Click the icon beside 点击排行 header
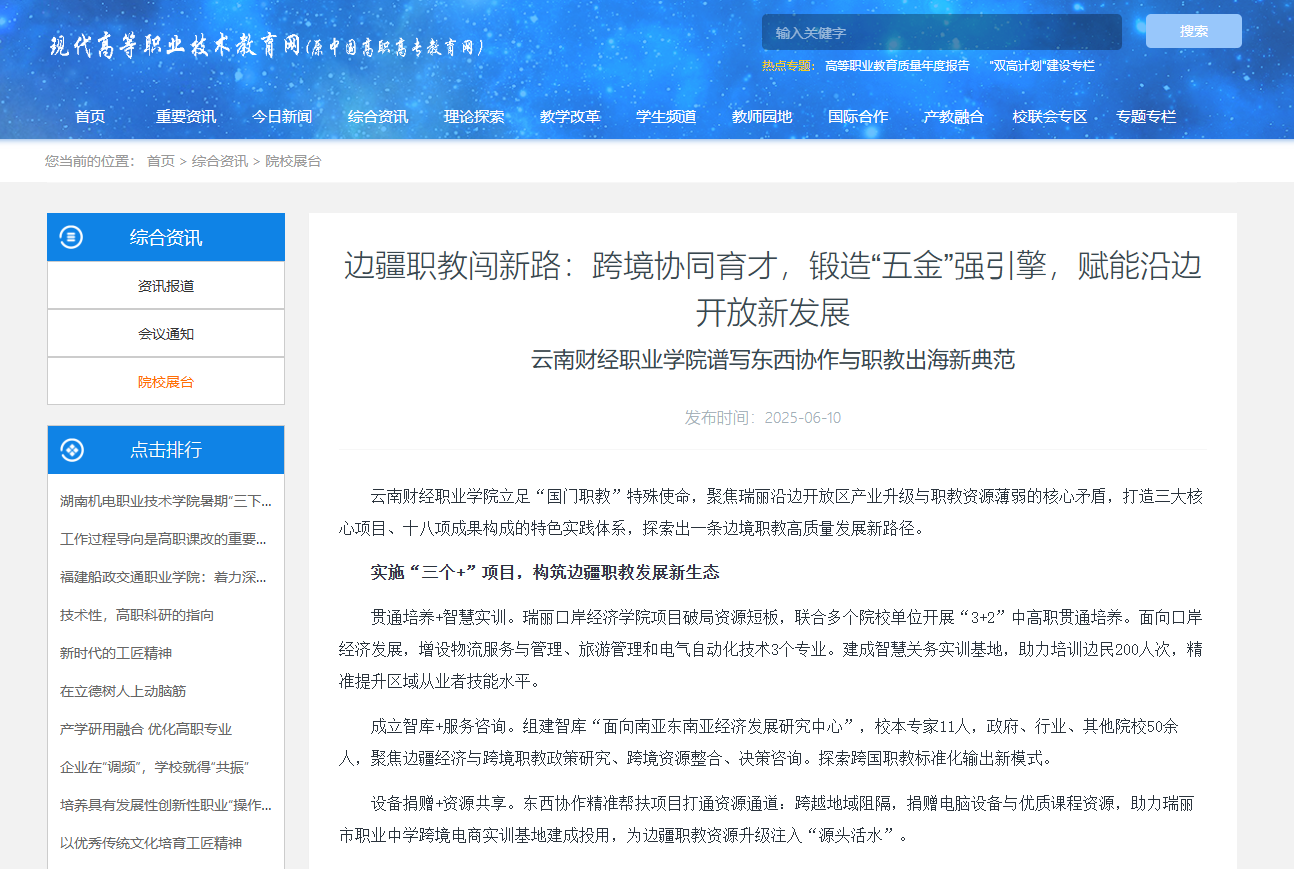Screen dimensions: 1294x869 coord(71,450)
